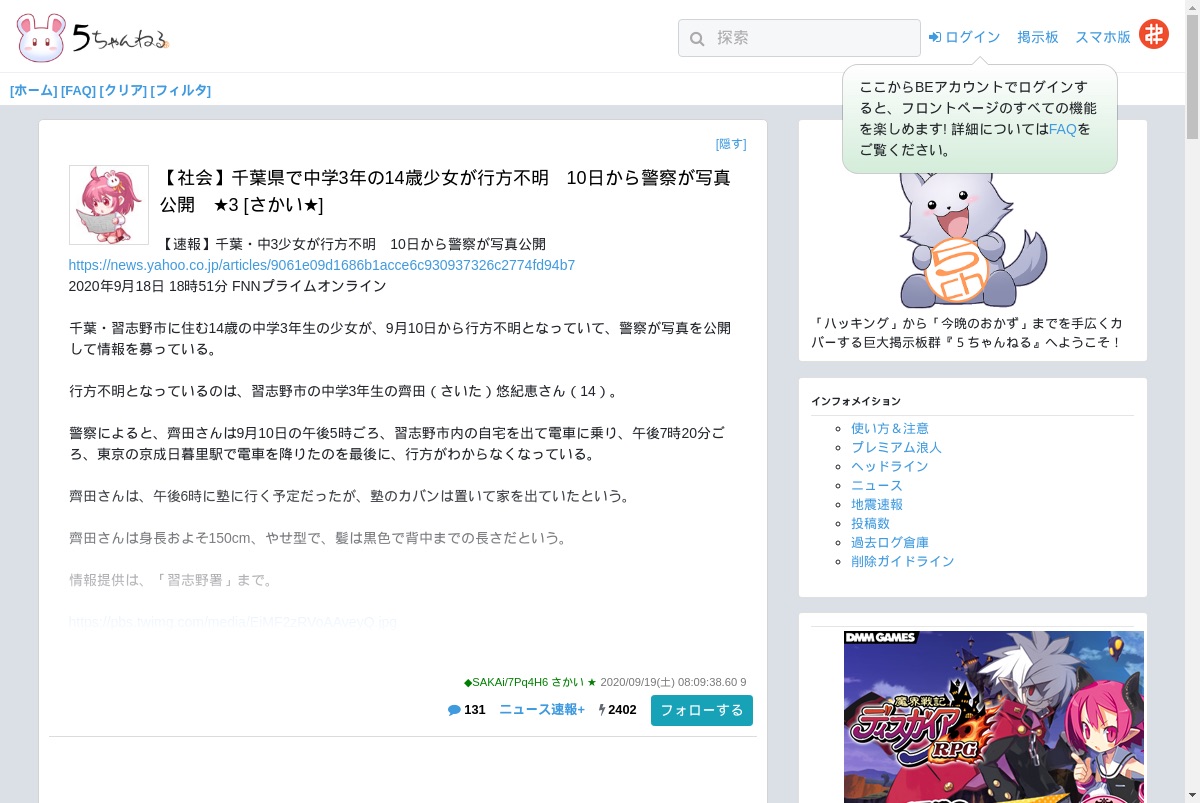1200x803 pixels.
Task: Open 地震速報 earthquake alerts link
Action: [877, 504]
